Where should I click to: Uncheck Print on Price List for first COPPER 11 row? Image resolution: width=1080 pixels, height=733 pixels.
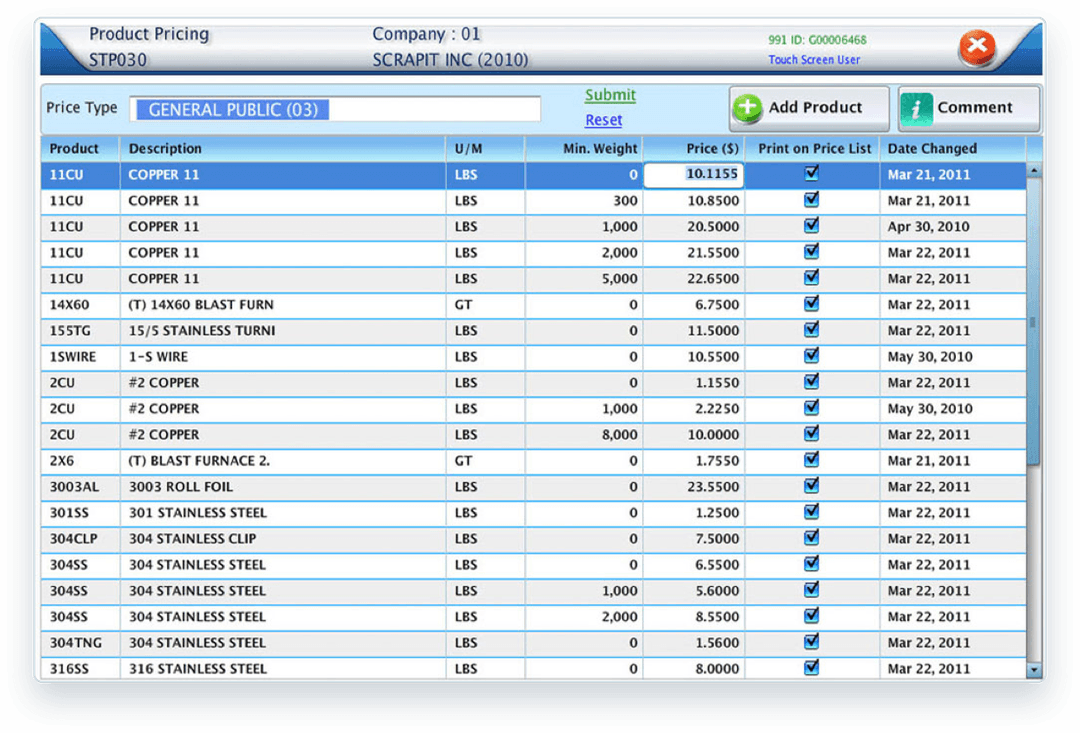pyautogui.click(x=812, y=175)
